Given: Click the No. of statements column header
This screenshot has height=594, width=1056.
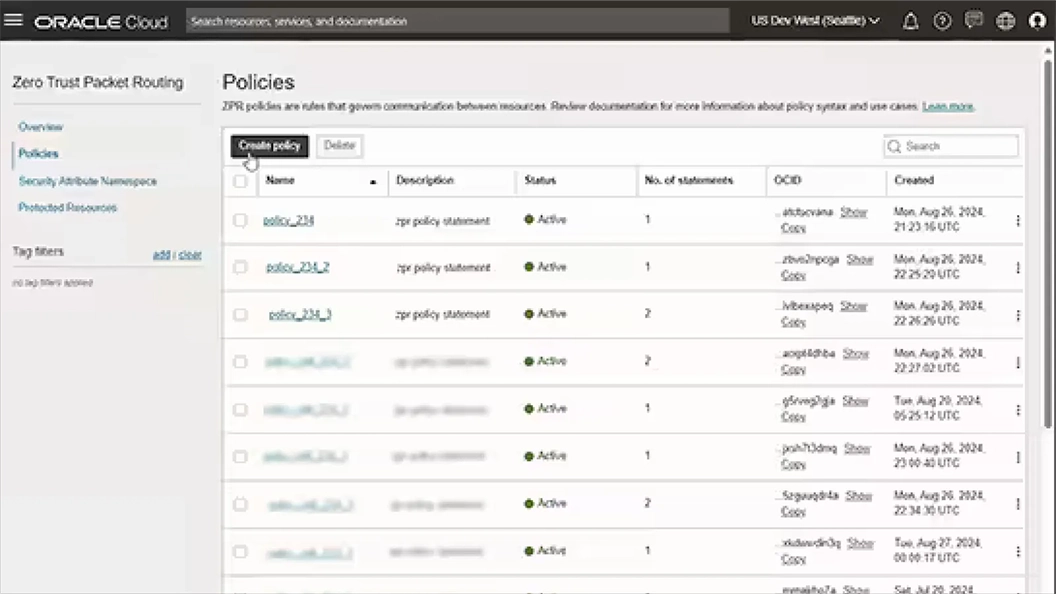Looking at the screenshot, I should click(x=688, y=180).
